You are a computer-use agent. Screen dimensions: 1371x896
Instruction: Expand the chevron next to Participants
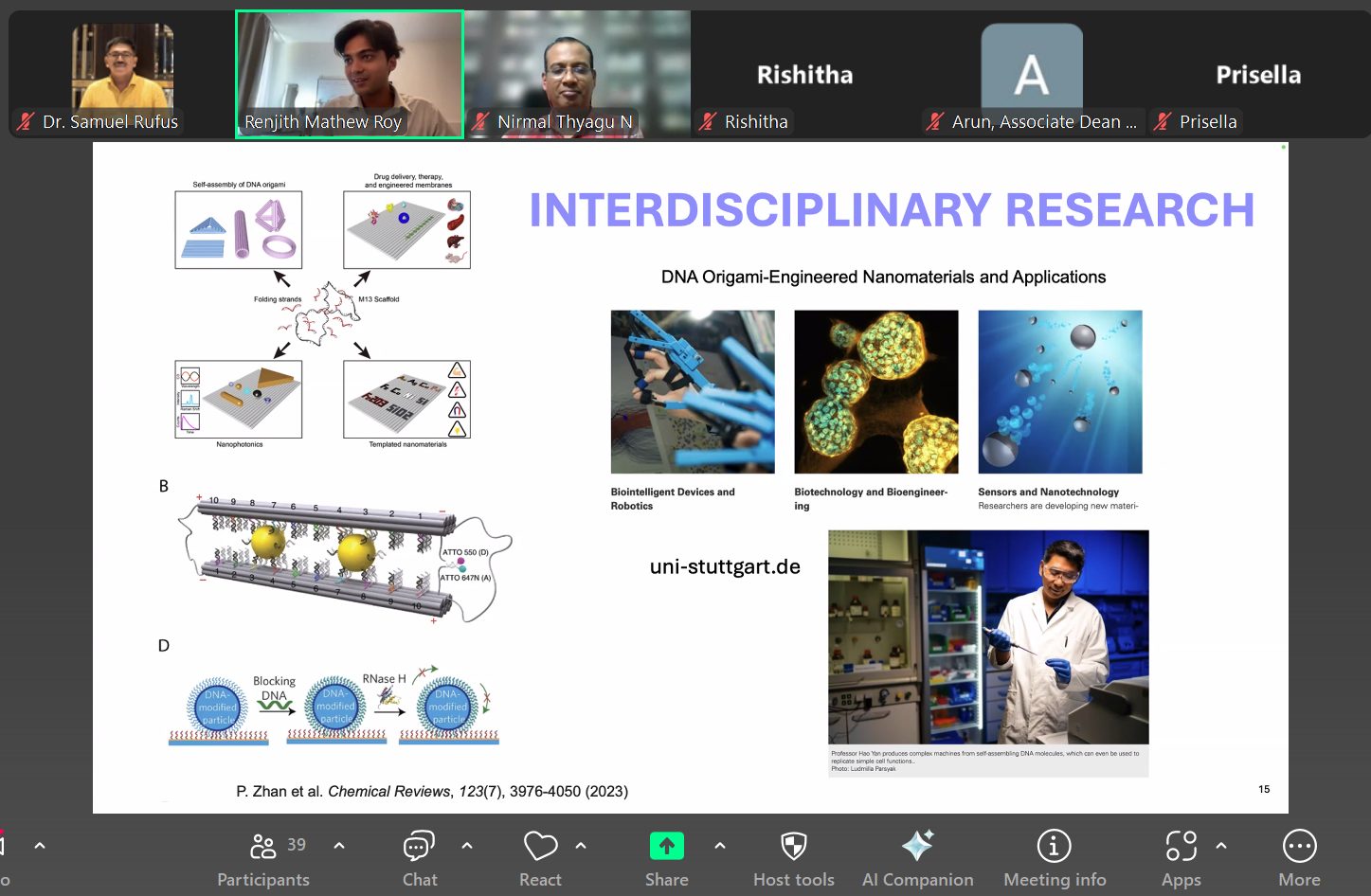click(339, 846)
